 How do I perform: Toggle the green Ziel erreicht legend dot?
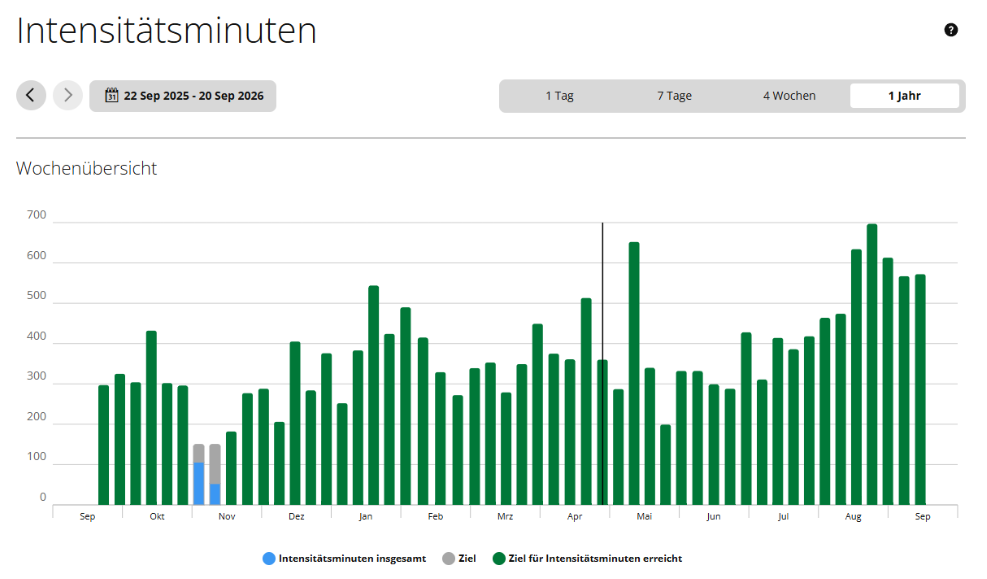499,558
